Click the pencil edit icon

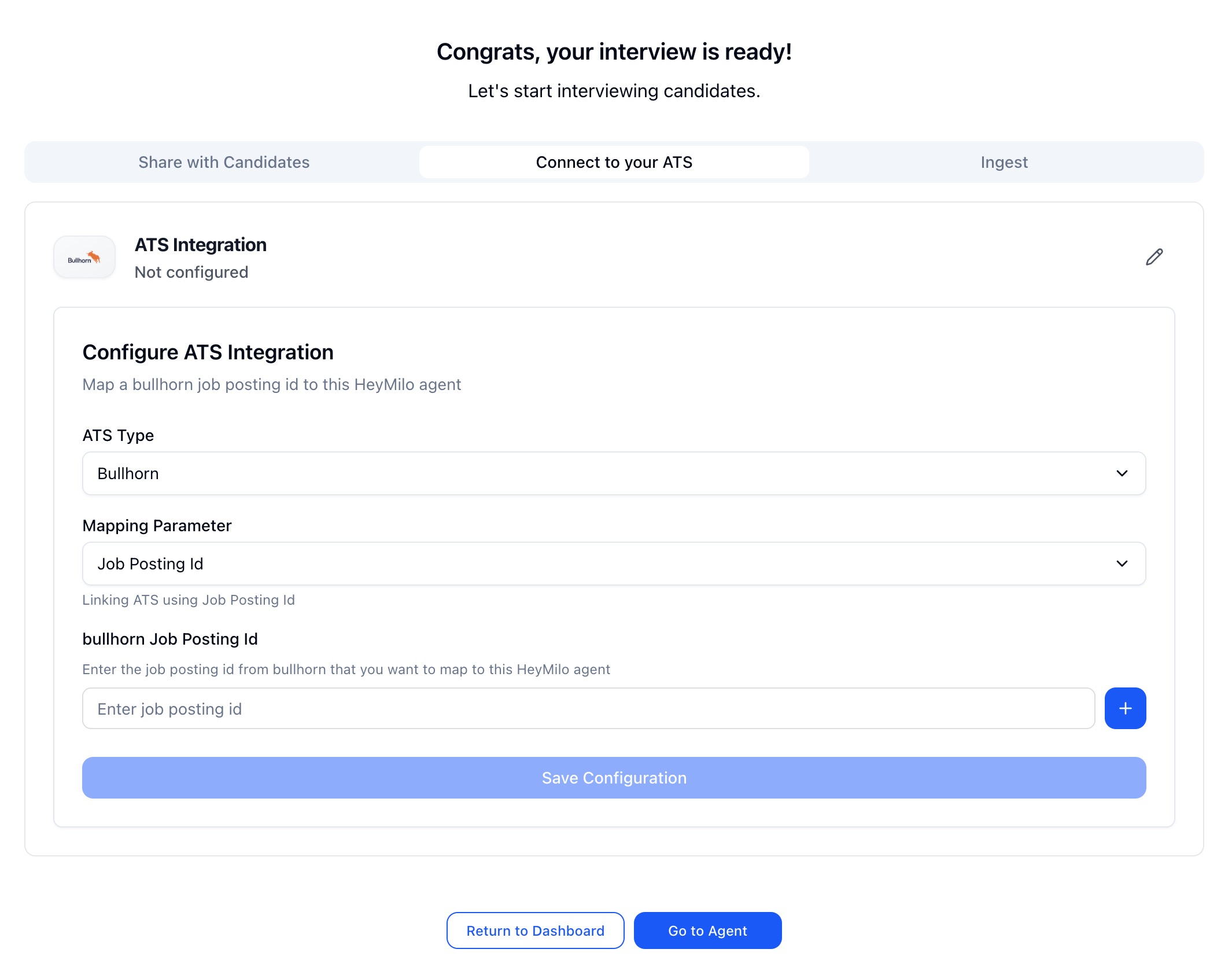point(1154,257)
